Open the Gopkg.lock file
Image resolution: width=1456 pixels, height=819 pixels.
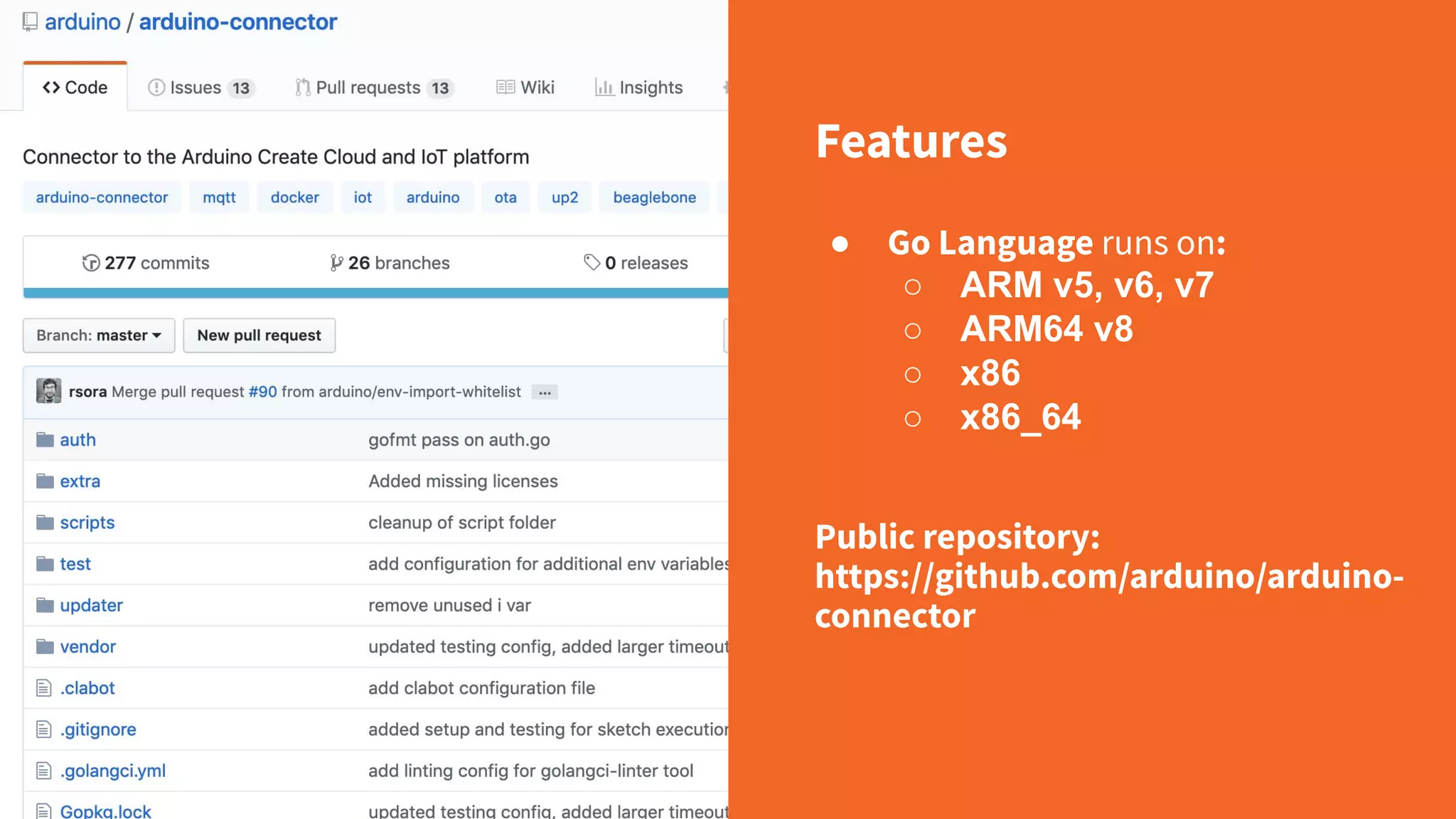point(105,810)
